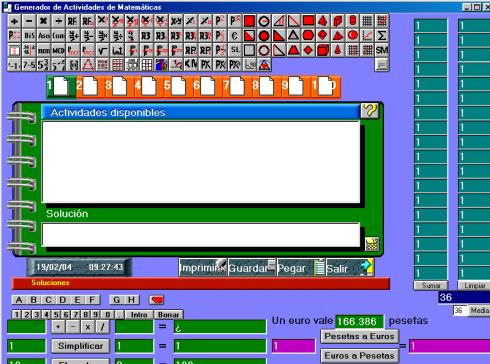Click the Imprimir button
This screenshot has height=364, width=490.
pos(203,267)
